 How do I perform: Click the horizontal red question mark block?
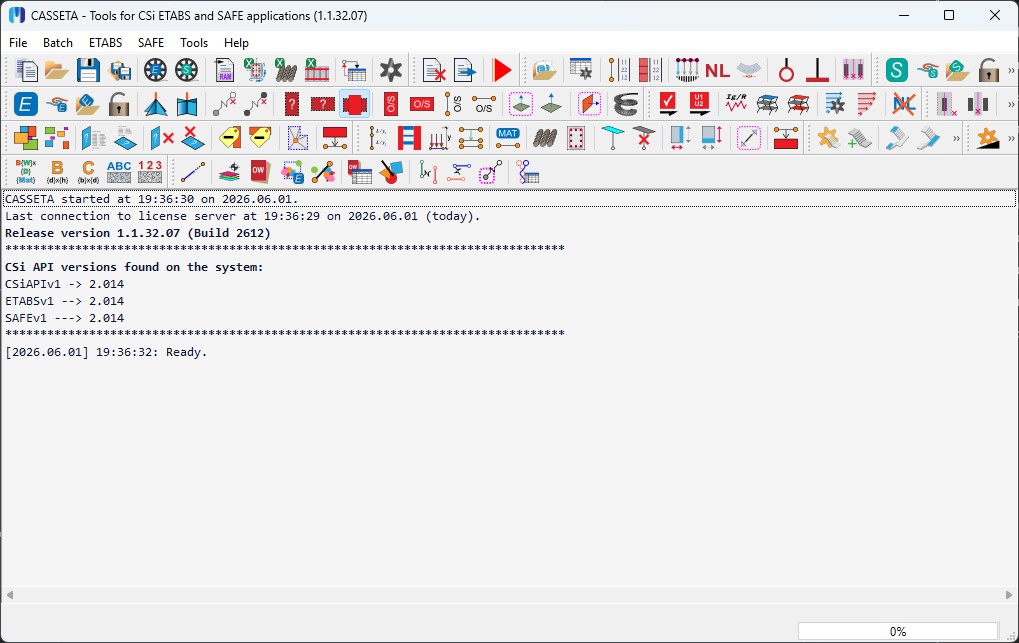click(x=323, y=104)
